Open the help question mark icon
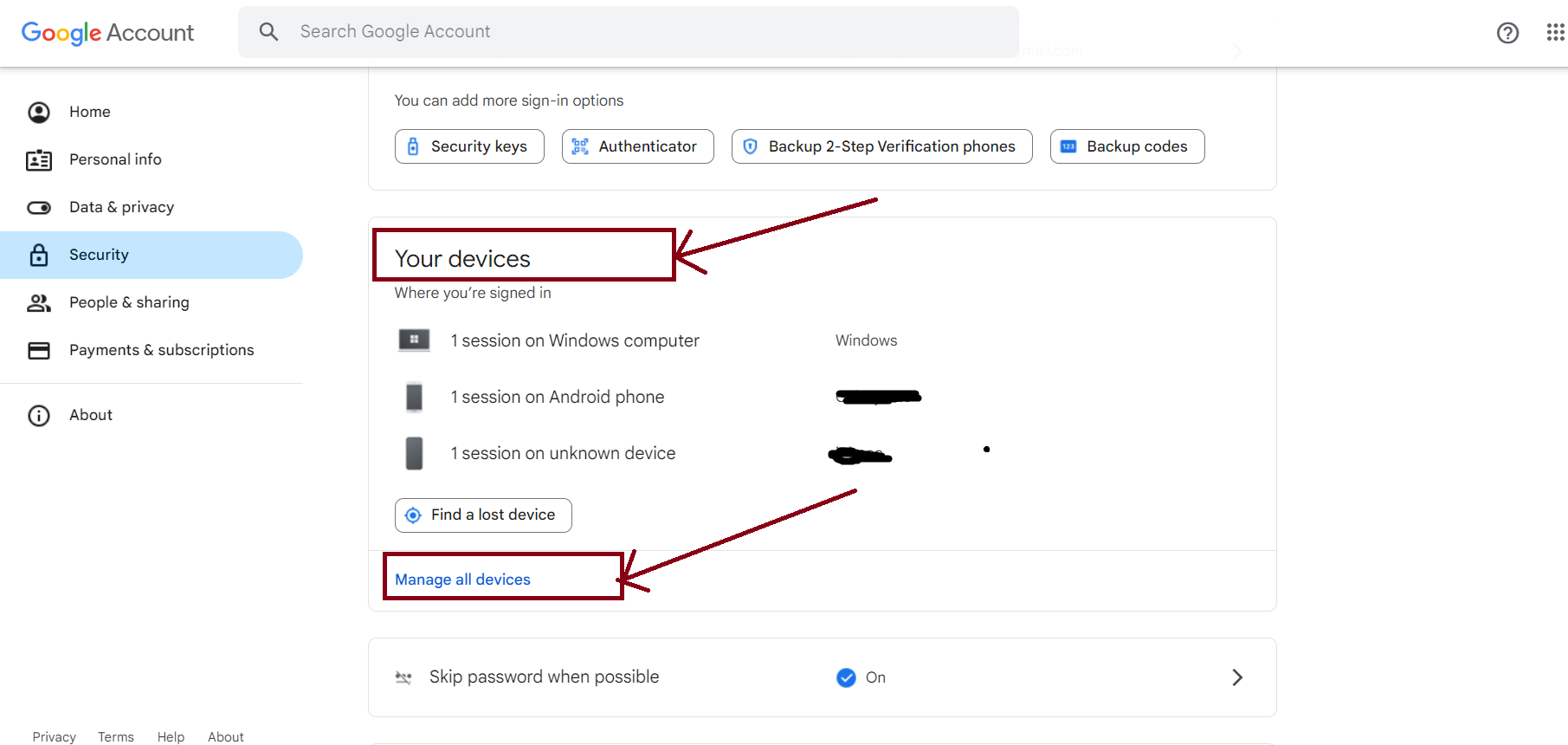This screenshot has width=1568, height=745. tap(1507, 33)
